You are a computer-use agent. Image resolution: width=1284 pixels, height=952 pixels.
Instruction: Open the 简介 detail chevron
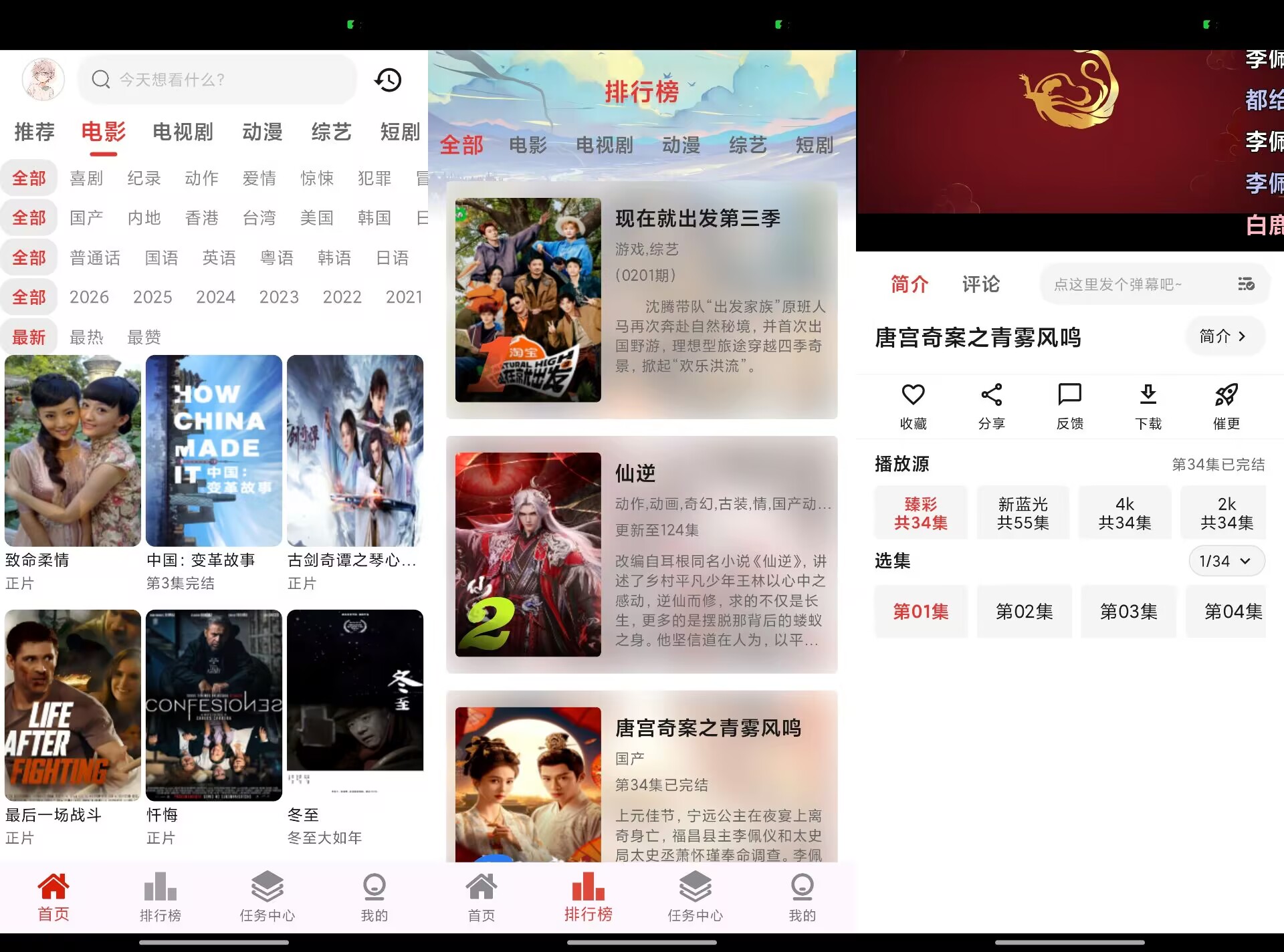1224,336
